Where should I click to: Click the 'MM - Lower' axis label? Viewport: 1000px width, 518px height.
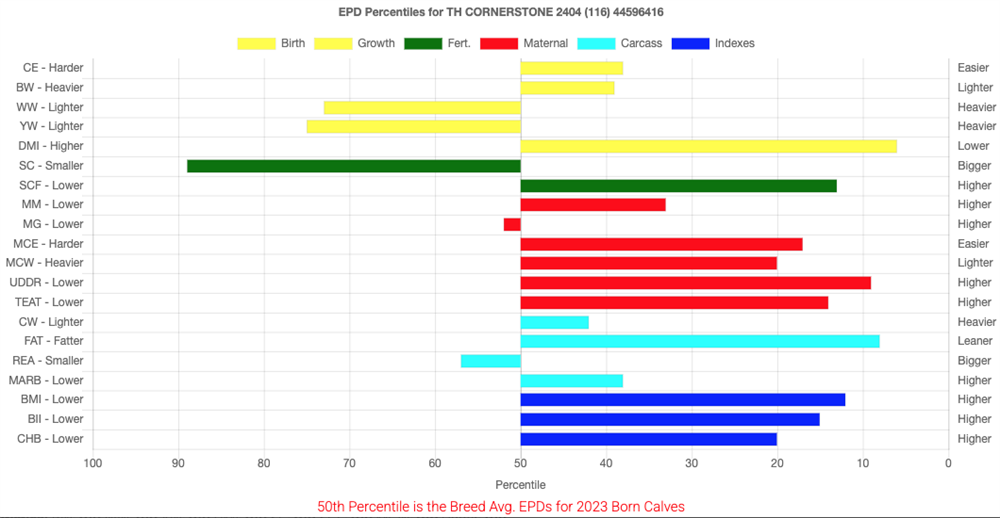pos(54,204)
